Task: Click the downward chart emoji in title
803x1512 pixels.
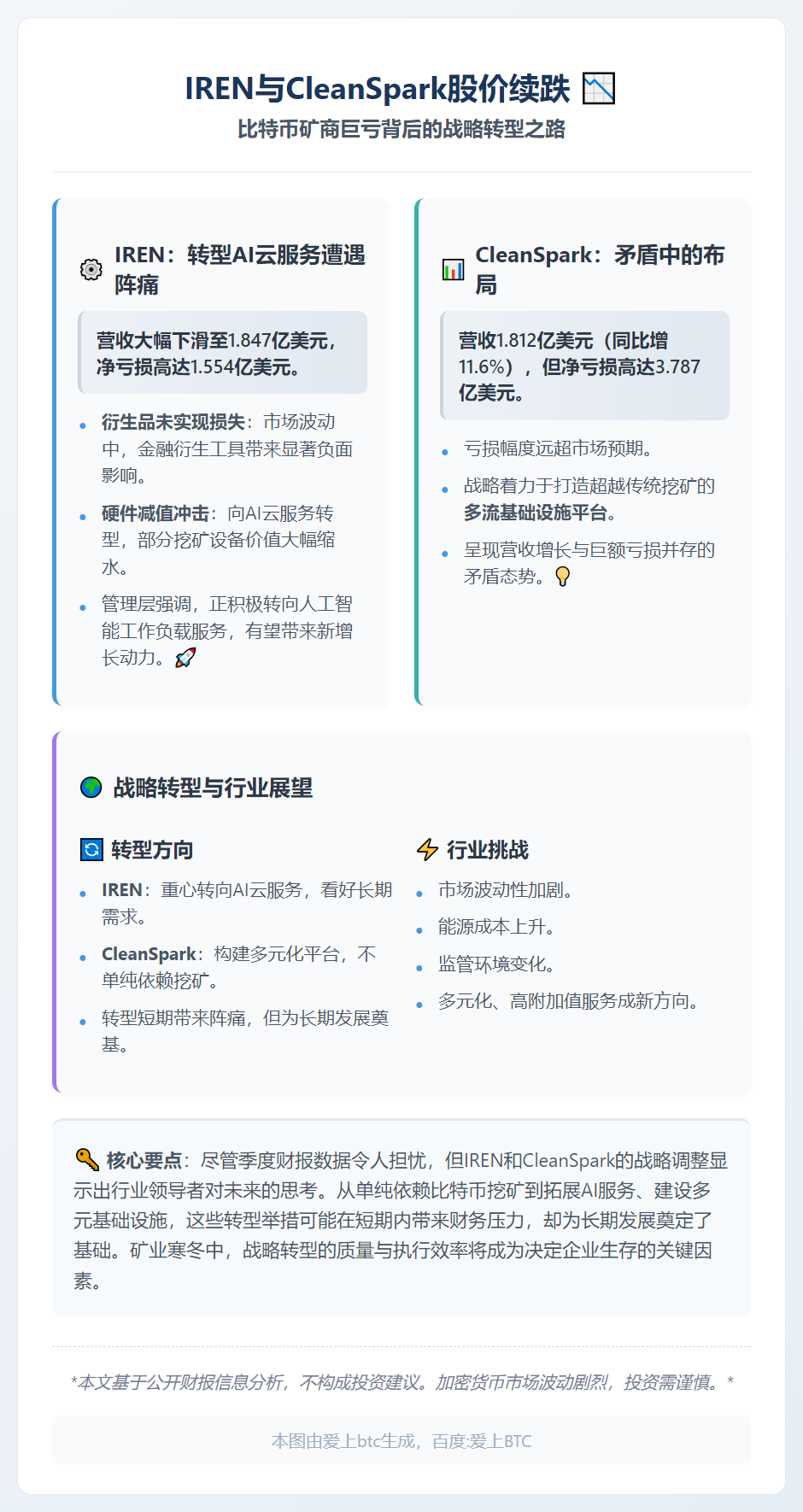Action: (x=598, y=88)
